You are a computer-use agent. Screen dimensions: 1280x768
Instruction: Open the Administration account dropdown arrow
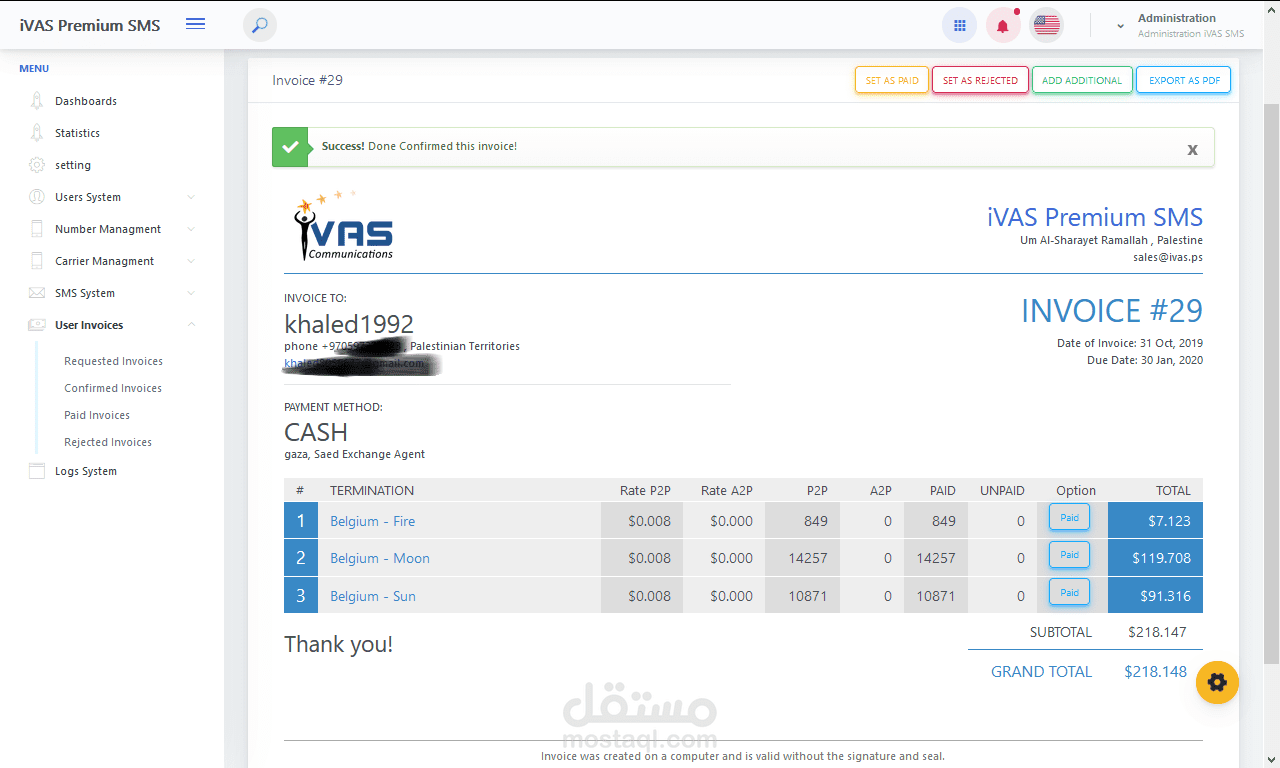[1120, 27]
